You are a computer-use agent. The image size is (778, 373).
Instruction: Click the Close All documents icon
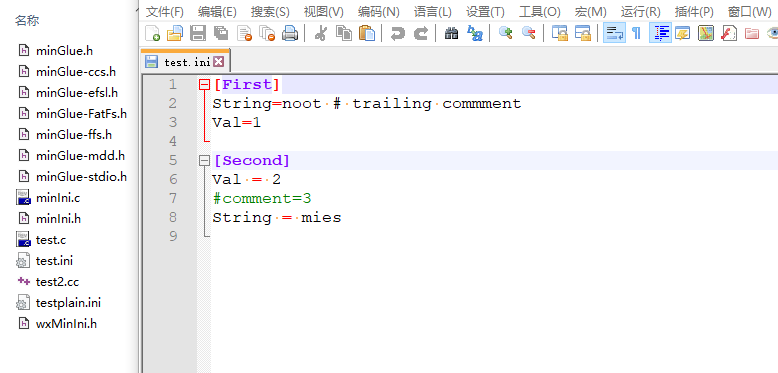(x=267, y=33)
